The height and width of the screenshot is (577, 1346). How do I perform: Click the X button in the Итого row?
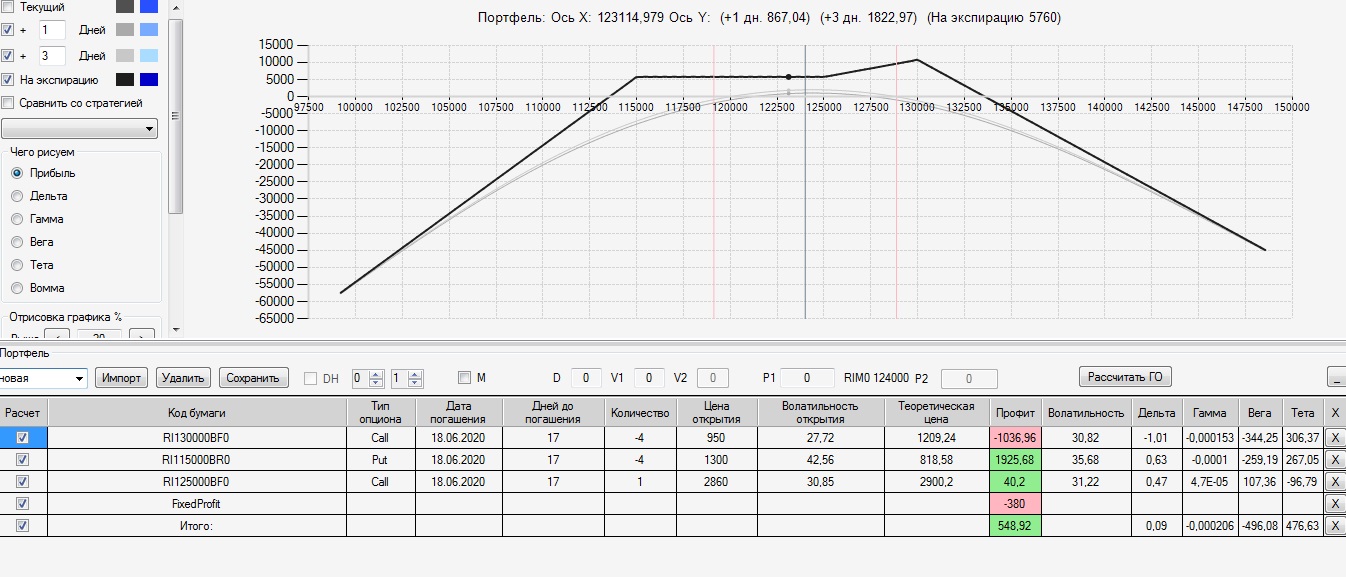1334,525
